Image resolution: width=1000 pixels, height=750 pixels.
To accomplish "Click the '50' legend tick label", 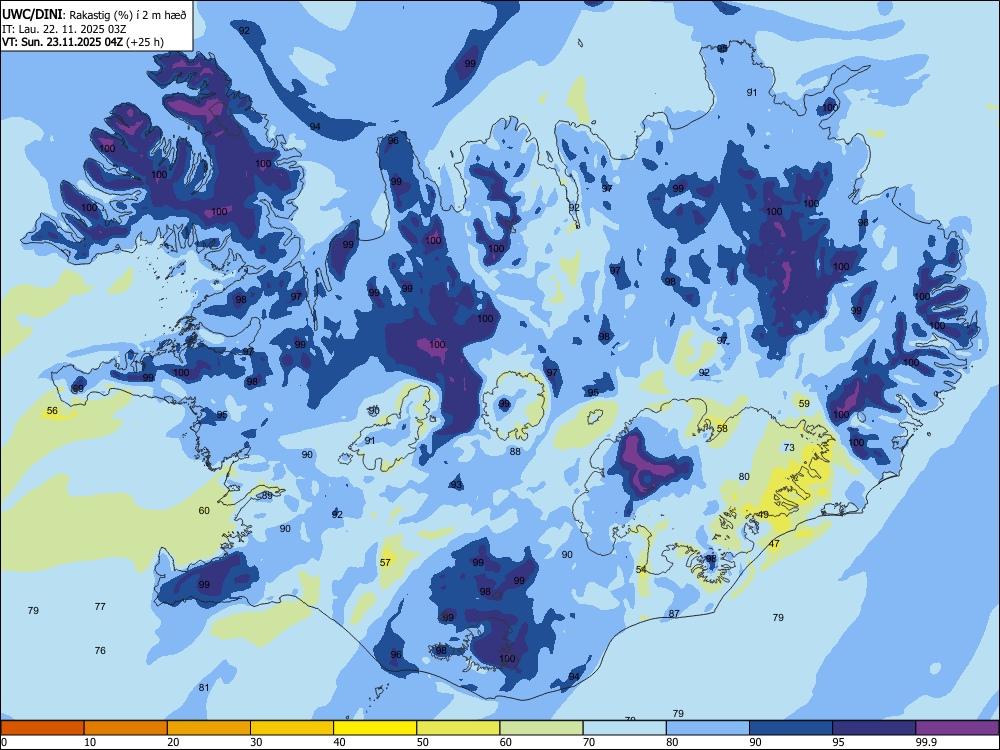I will pyautogui.click(x=422, y=742).
